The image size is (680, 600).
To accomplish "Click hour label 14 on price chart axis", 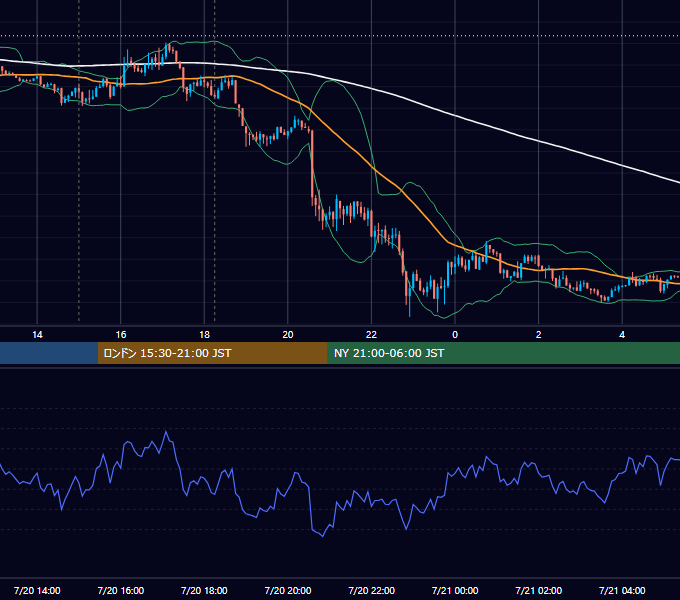I will point(37,335).
